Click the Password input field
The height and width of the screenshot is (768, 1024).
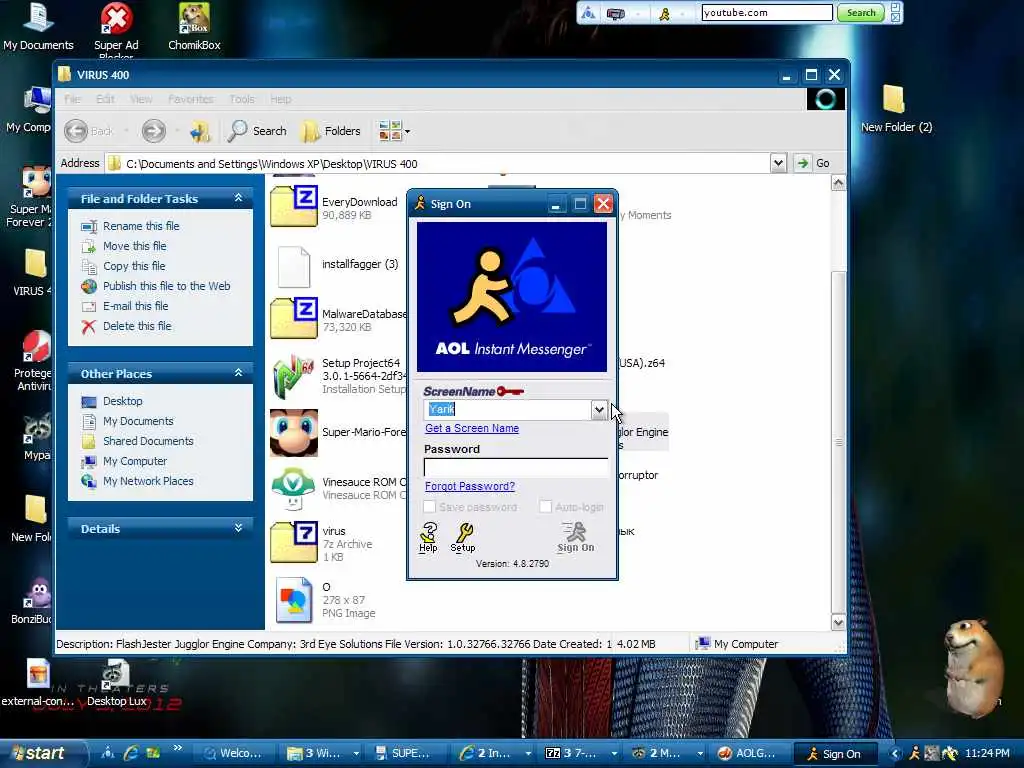click(x=516, y=468)
